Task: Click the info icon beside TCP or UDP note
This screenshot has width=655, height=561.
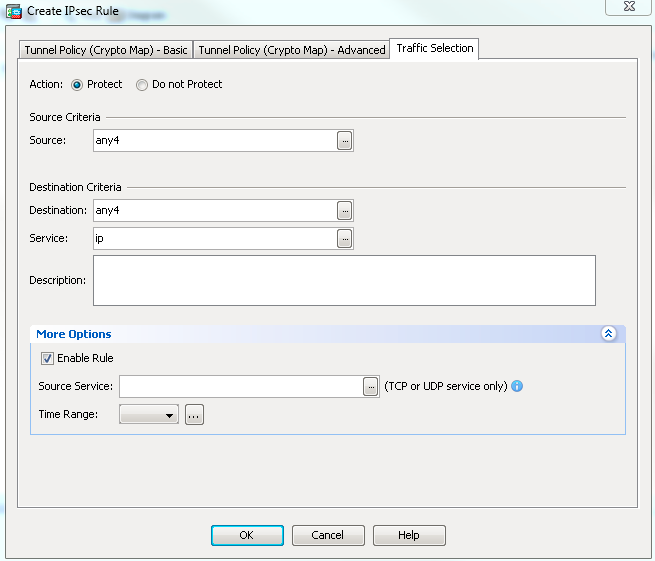Action: [x=517, y=386]
